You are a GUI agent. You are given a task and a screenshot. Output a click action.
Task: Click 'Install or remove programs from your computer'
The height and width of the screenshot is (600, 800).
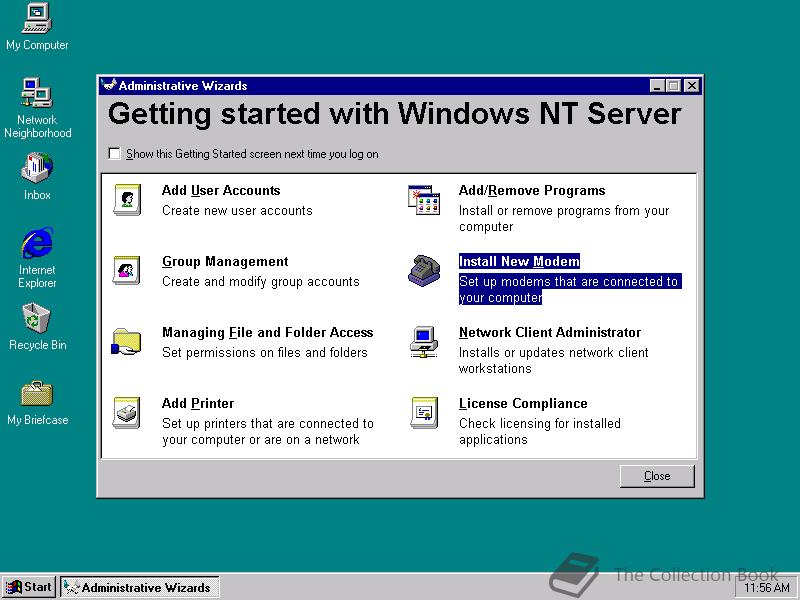click(x=564, y=218)
